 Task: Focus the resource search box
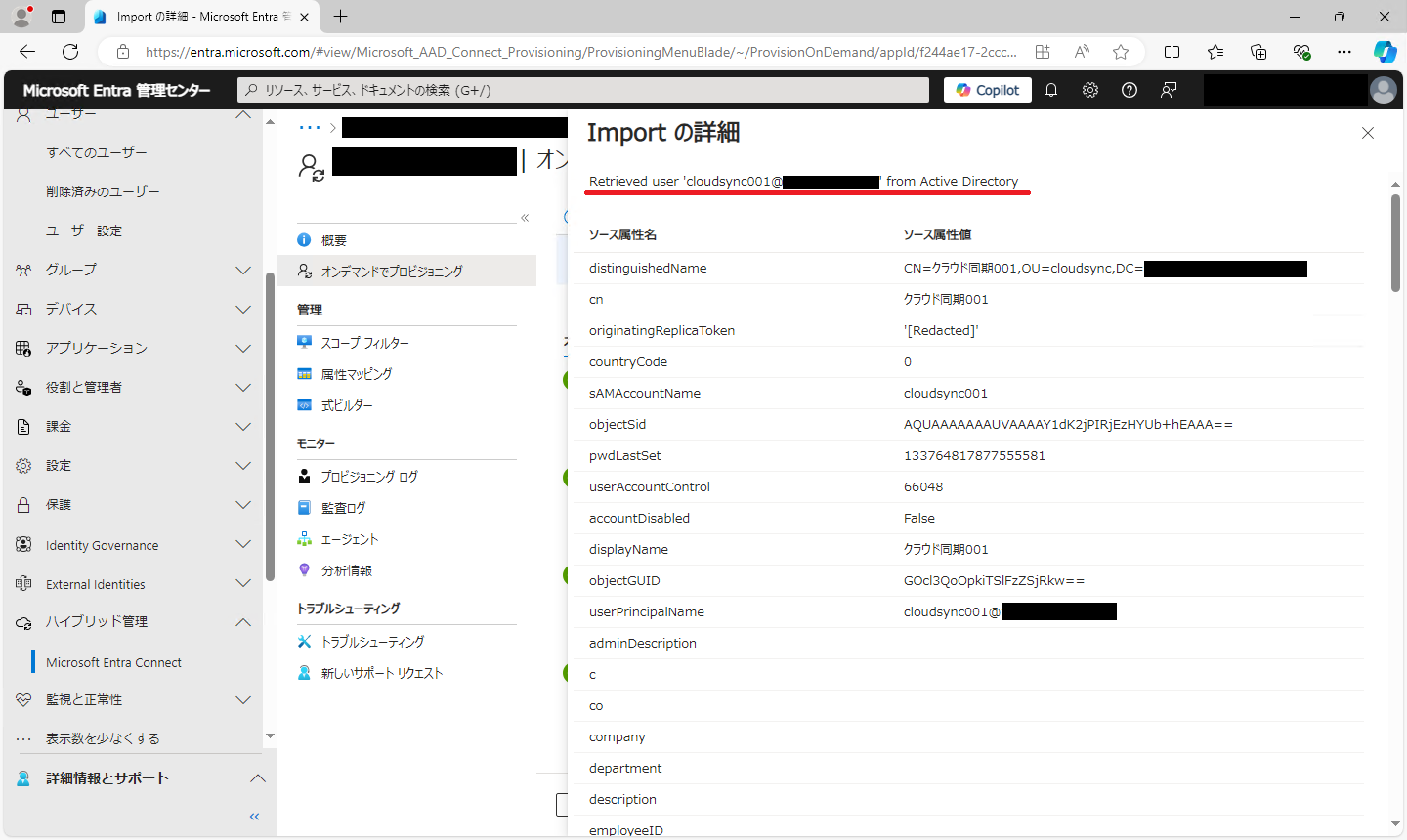pos(583,90)
